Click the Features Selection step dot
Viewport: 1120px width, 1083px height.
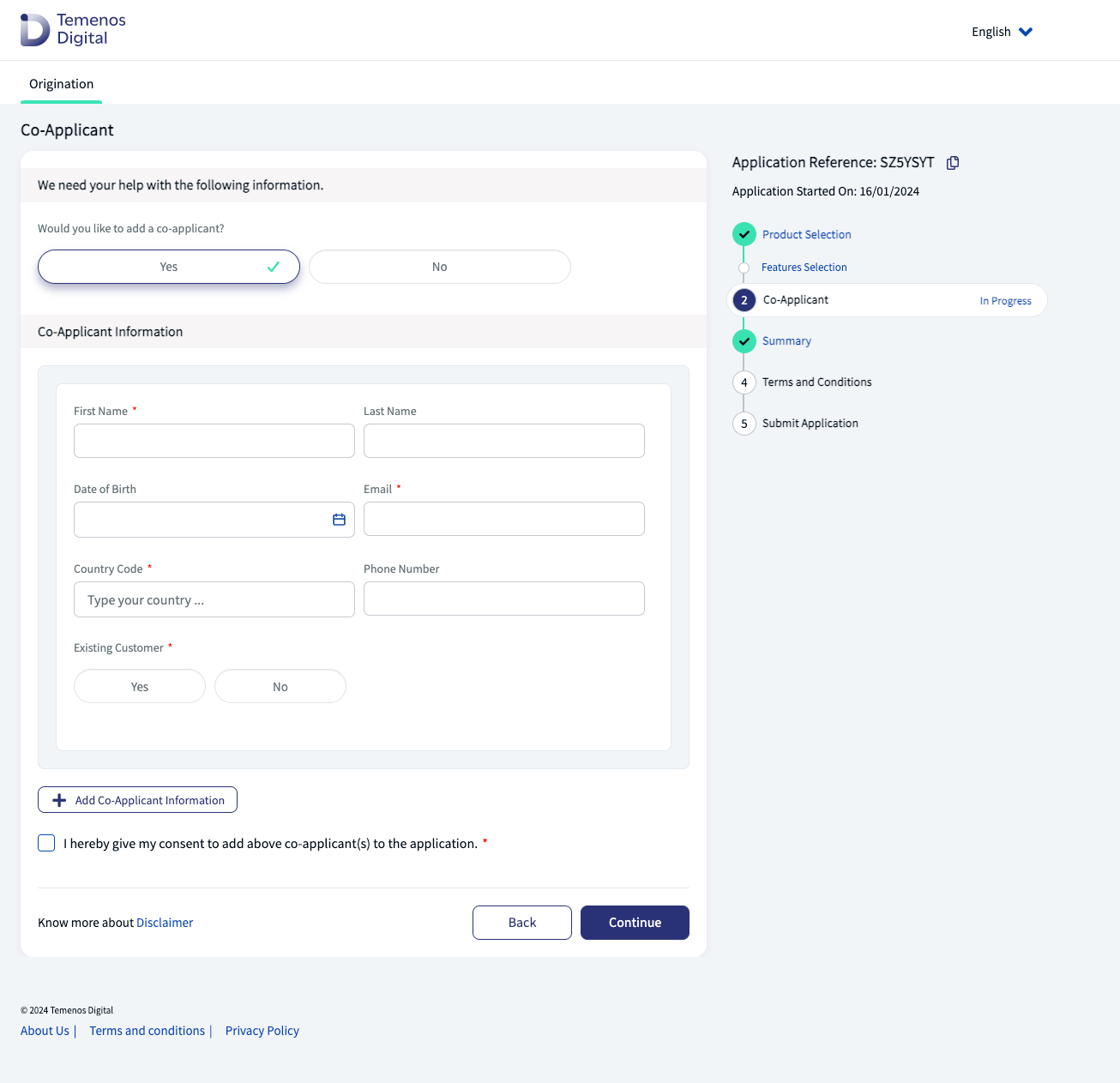[744, 268]
